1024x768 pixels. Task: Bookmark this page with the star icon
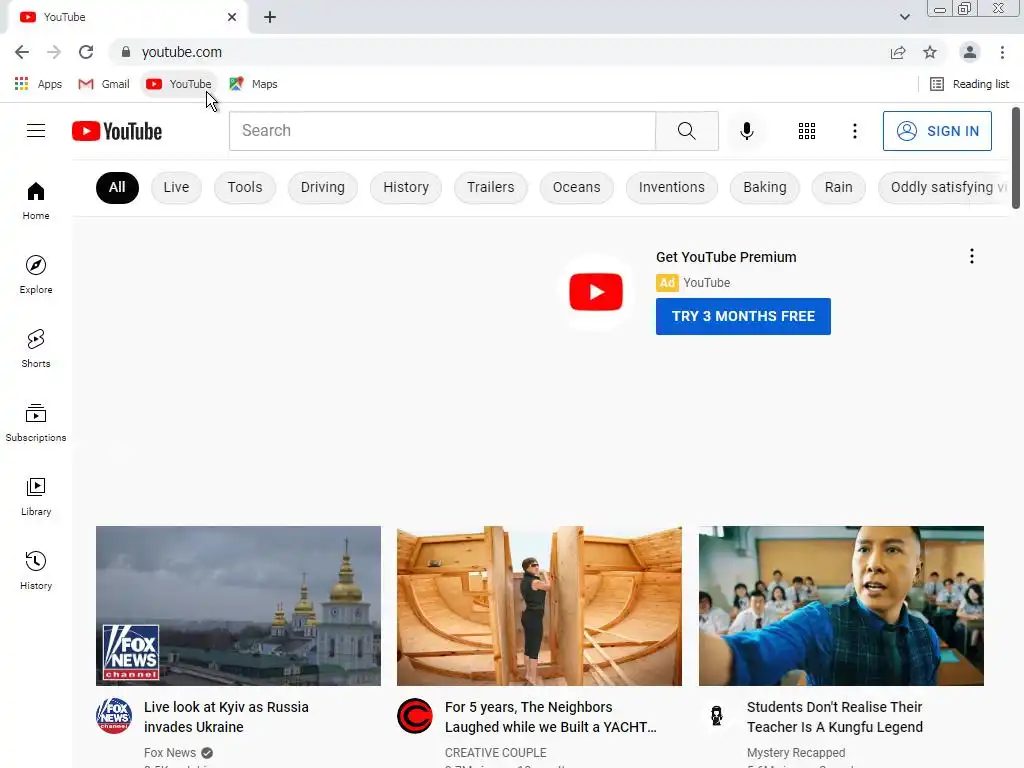[930, 52]
